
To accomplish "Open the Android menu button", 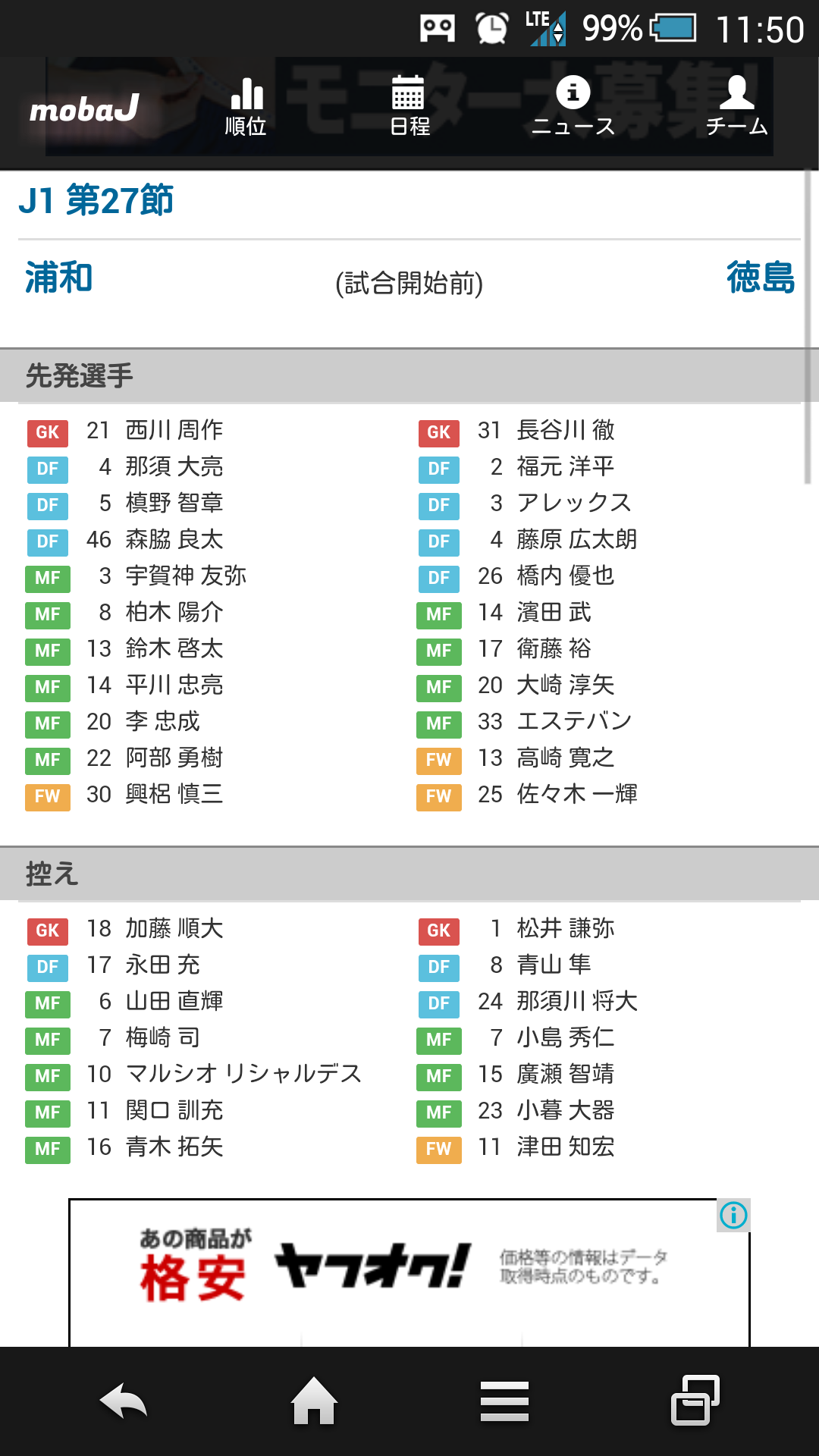I will pyautogui.click(x=504, y=1401).
